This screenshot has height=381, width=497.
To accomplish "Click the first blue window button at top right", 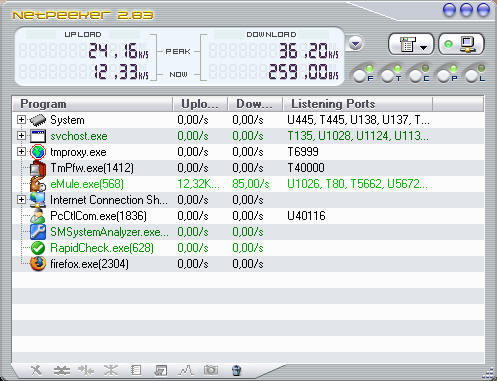I will (449, 10).
